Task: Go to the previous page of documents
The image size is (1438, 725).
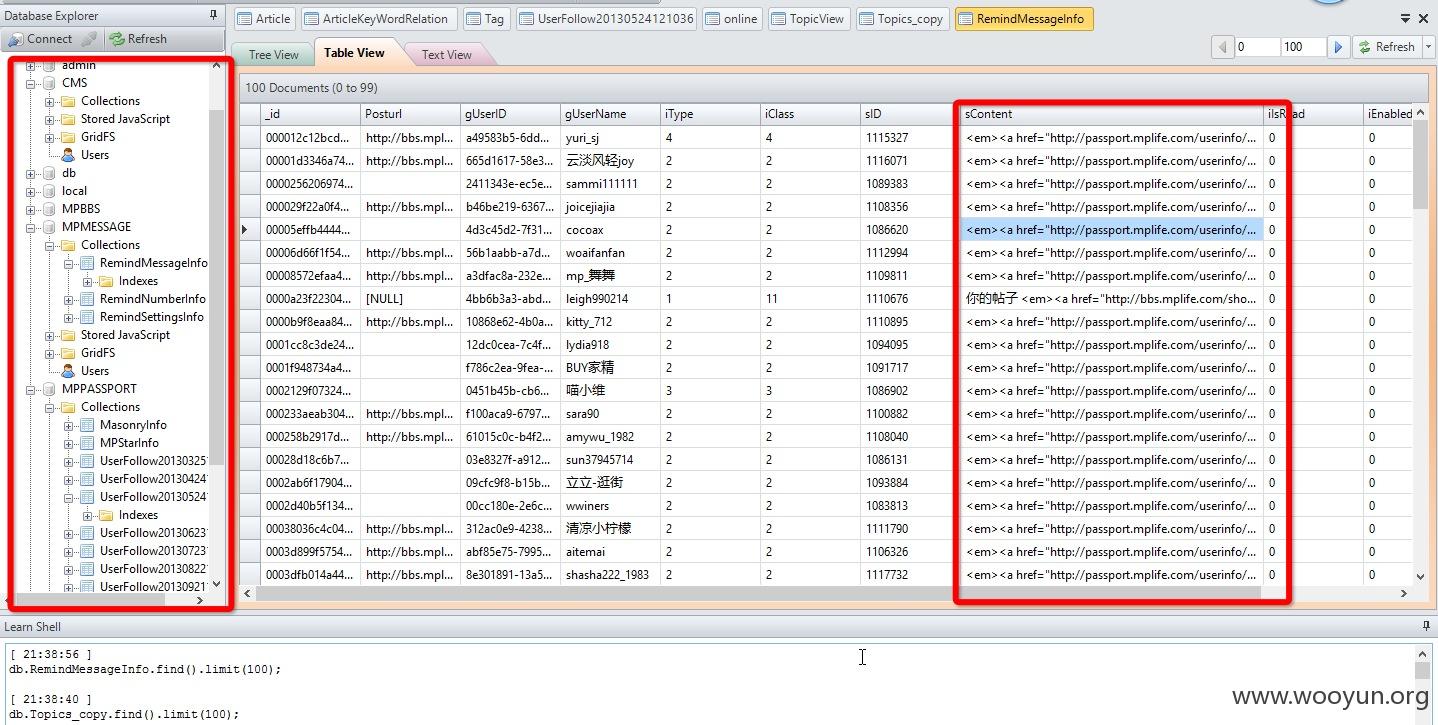Action: [x=1222, y=47]
